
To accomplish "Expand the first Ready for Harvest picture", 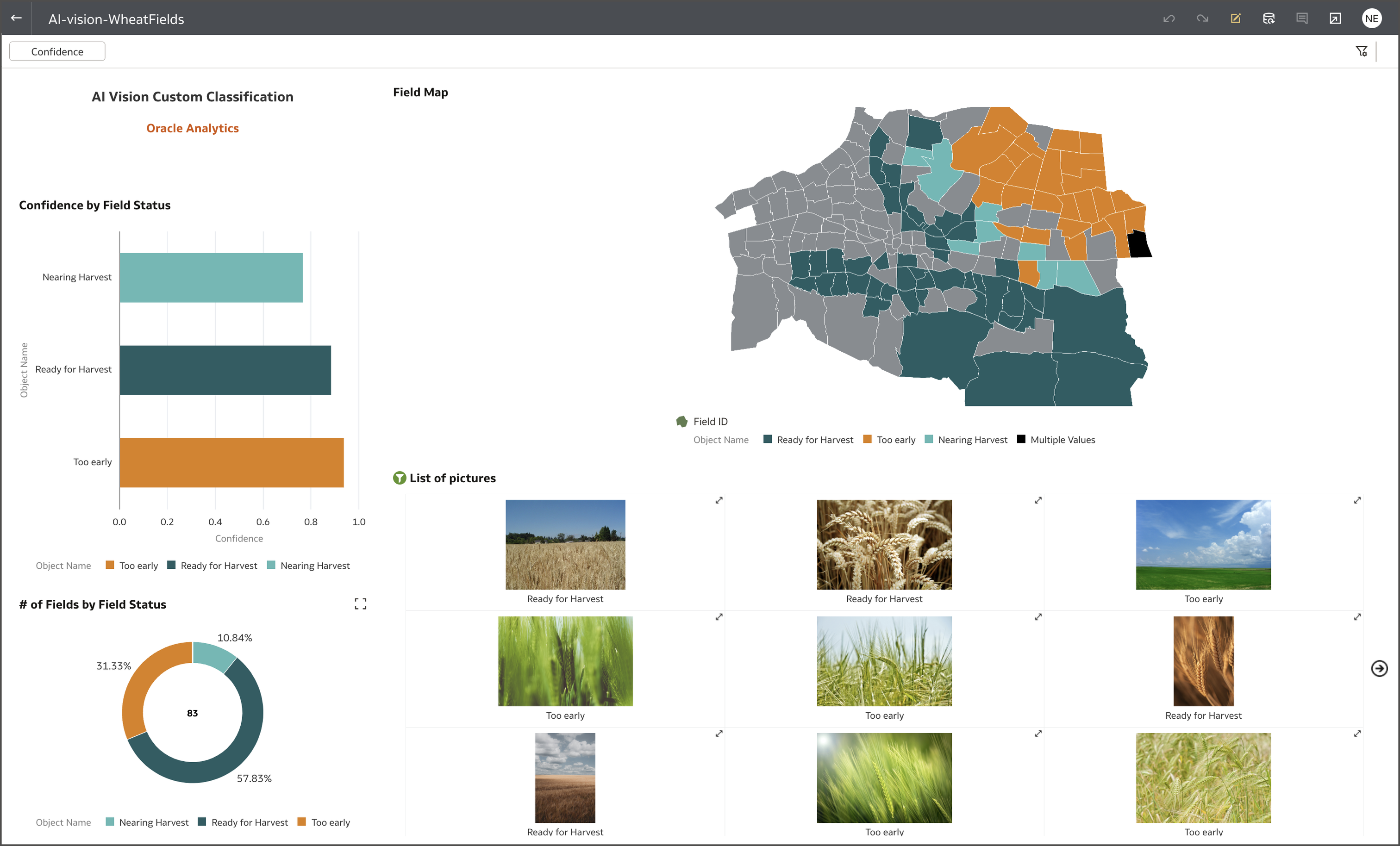I will coord(719,500).
